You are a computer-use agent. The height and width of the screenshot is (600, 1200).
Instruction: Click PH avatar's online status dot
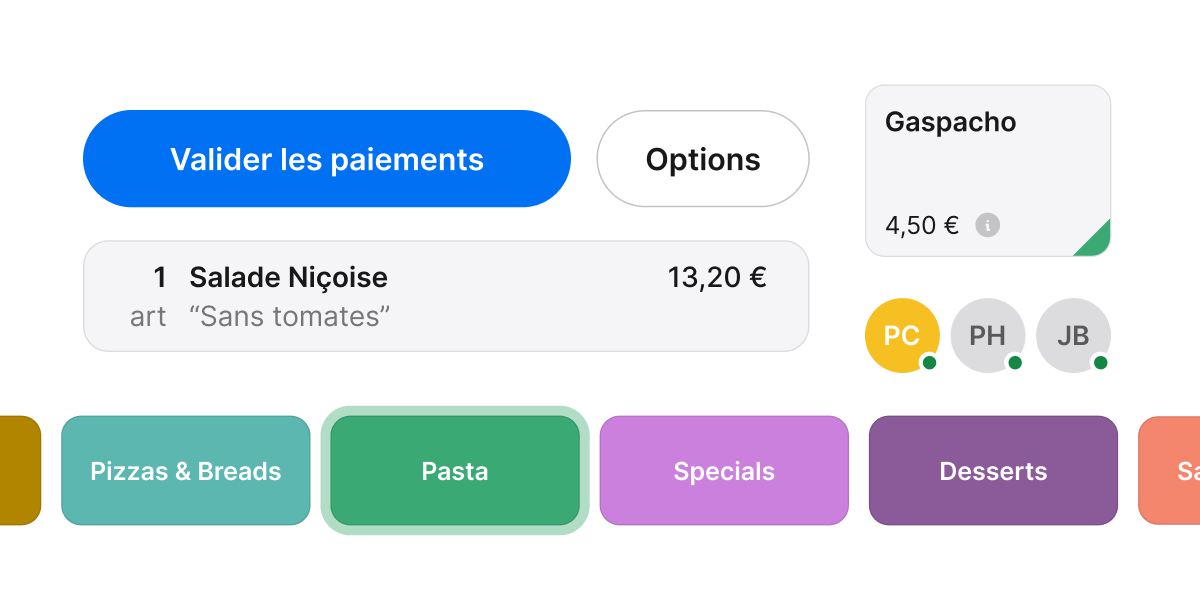[1012, 362]
